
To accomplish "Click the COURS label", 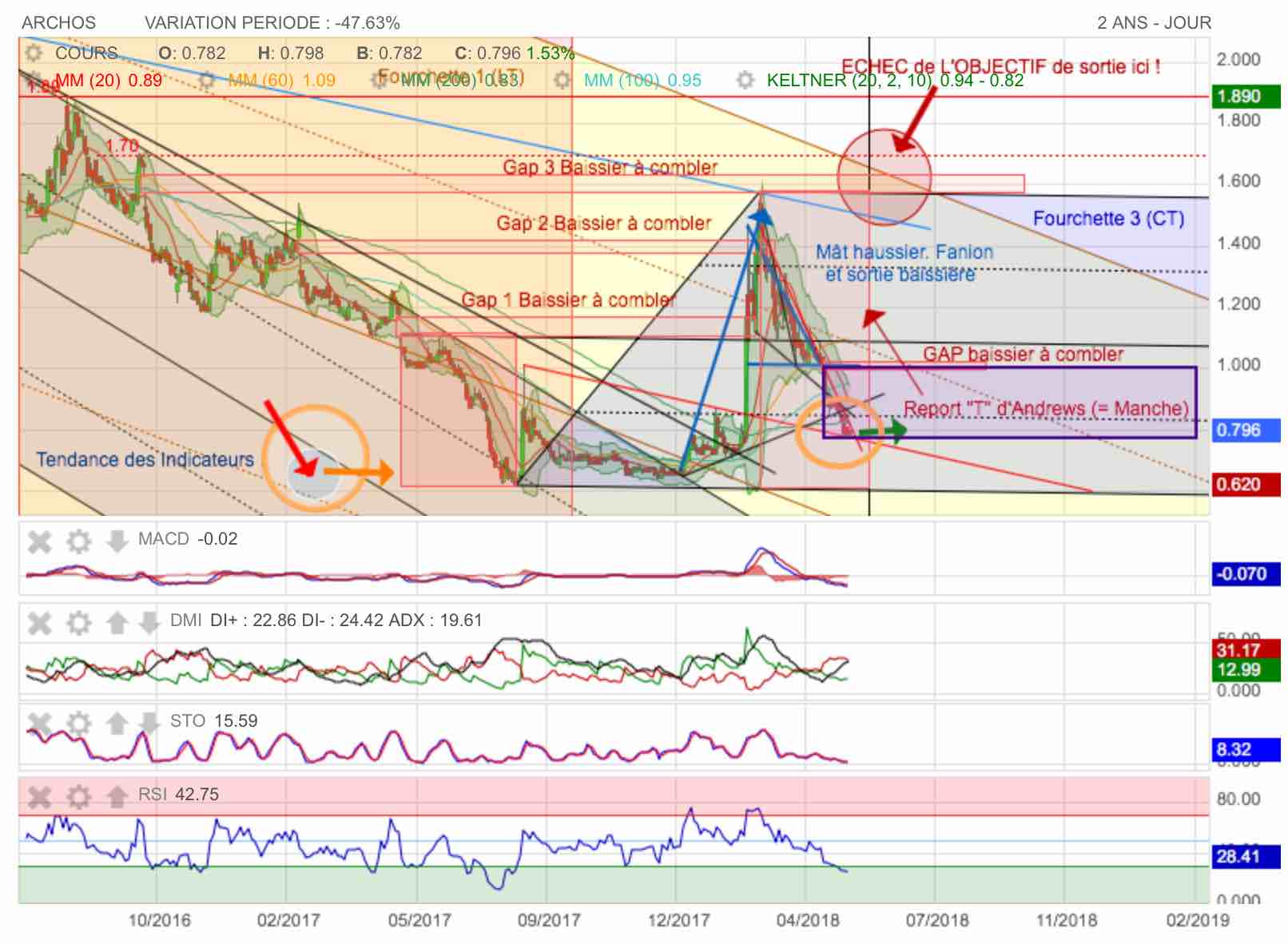I will click(x=86, y=54).
